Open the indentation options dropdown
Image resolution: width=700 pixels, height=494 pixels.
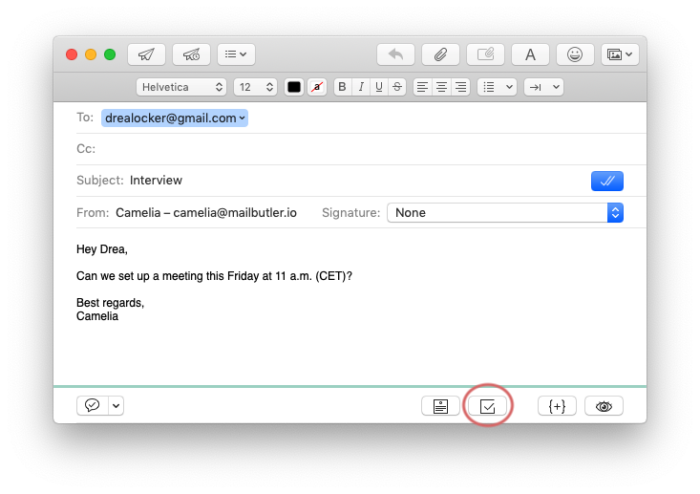tap(544, 87)
